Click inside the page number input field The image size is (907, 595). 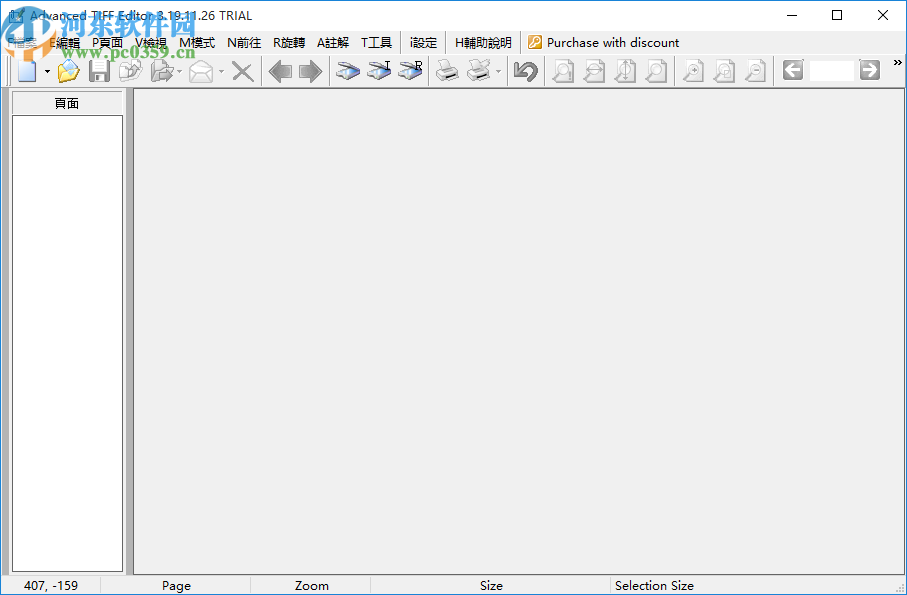830,71
